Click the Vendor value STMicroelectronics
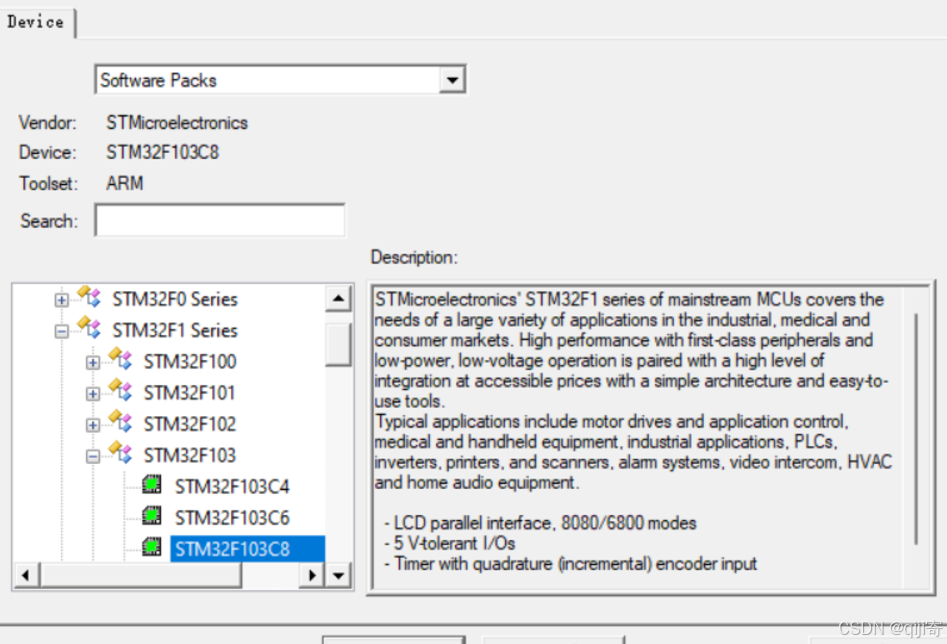 coord(177,123)
